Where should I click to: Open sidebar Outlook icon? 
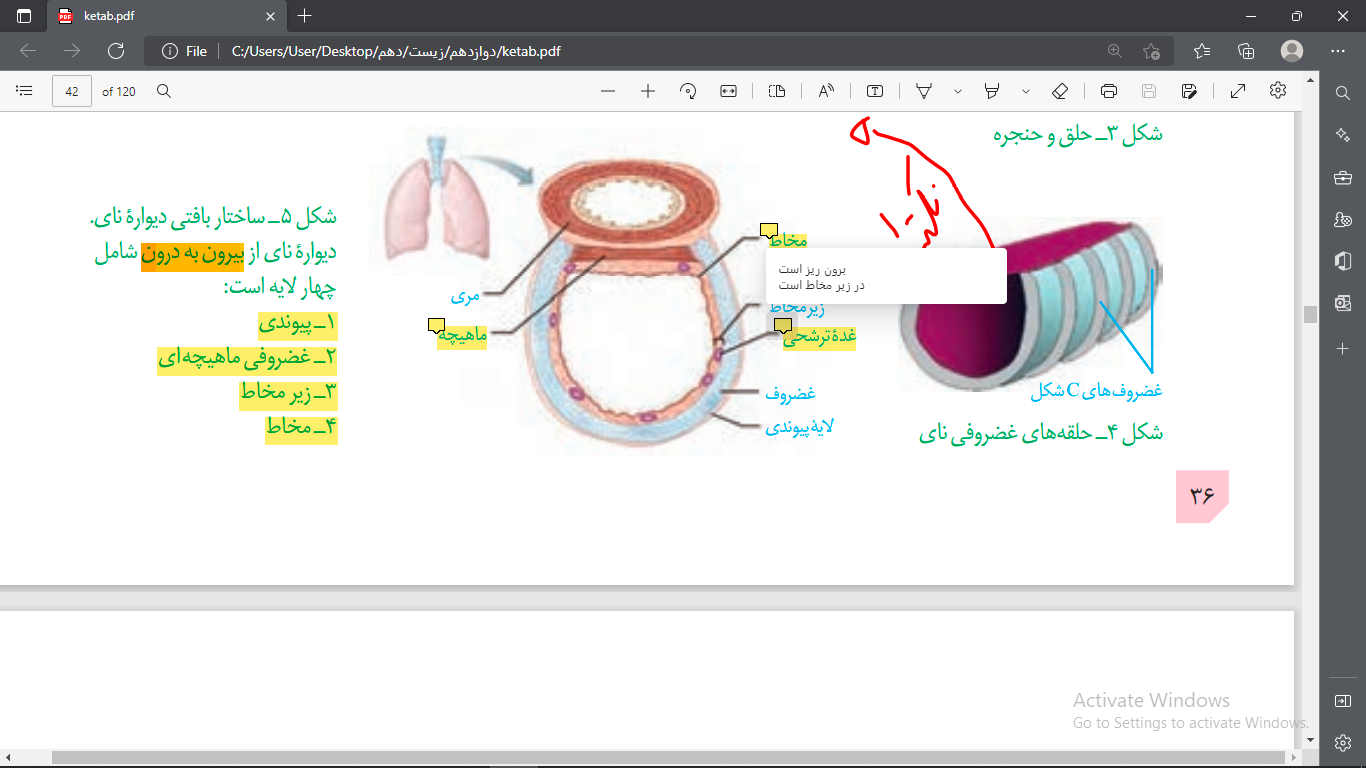click(1343, 304)
